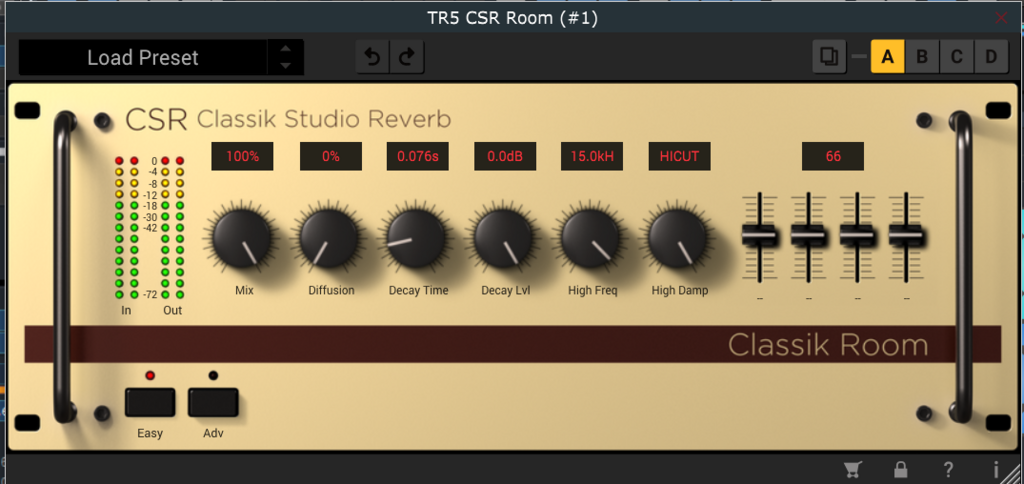The height and width of the screenshot is (484, 1024).
Task: Click the Classik Room name banner
Action: [513, 344]
